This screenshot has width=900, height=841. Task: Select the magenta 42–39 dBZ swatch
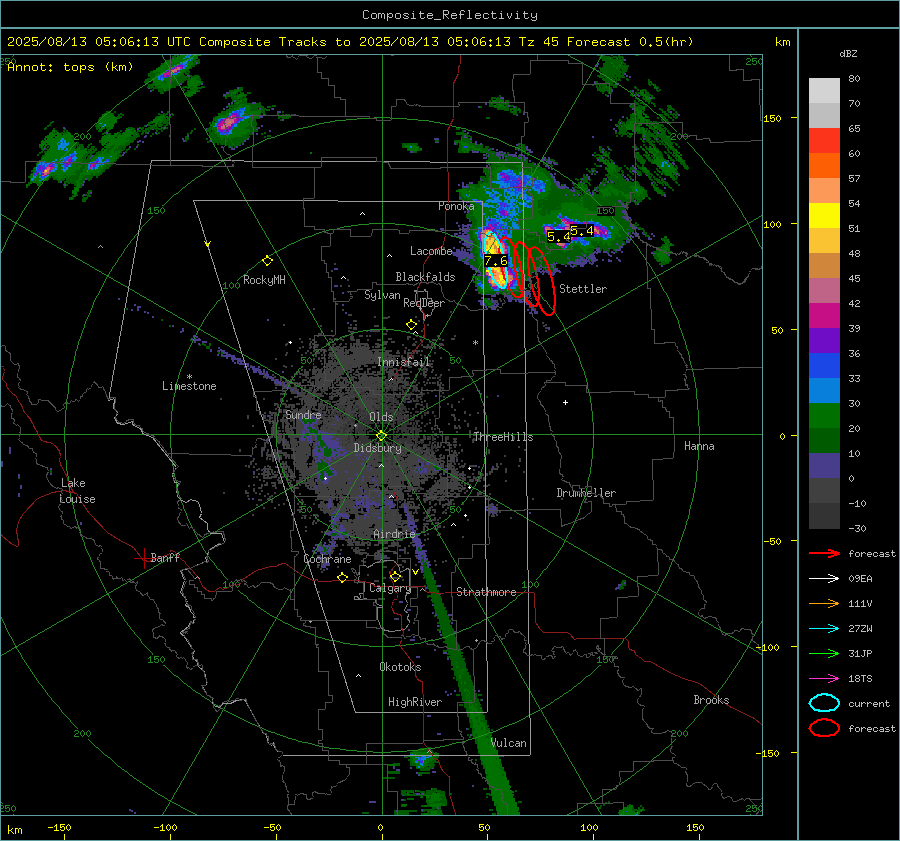click(x=824, y=316)
